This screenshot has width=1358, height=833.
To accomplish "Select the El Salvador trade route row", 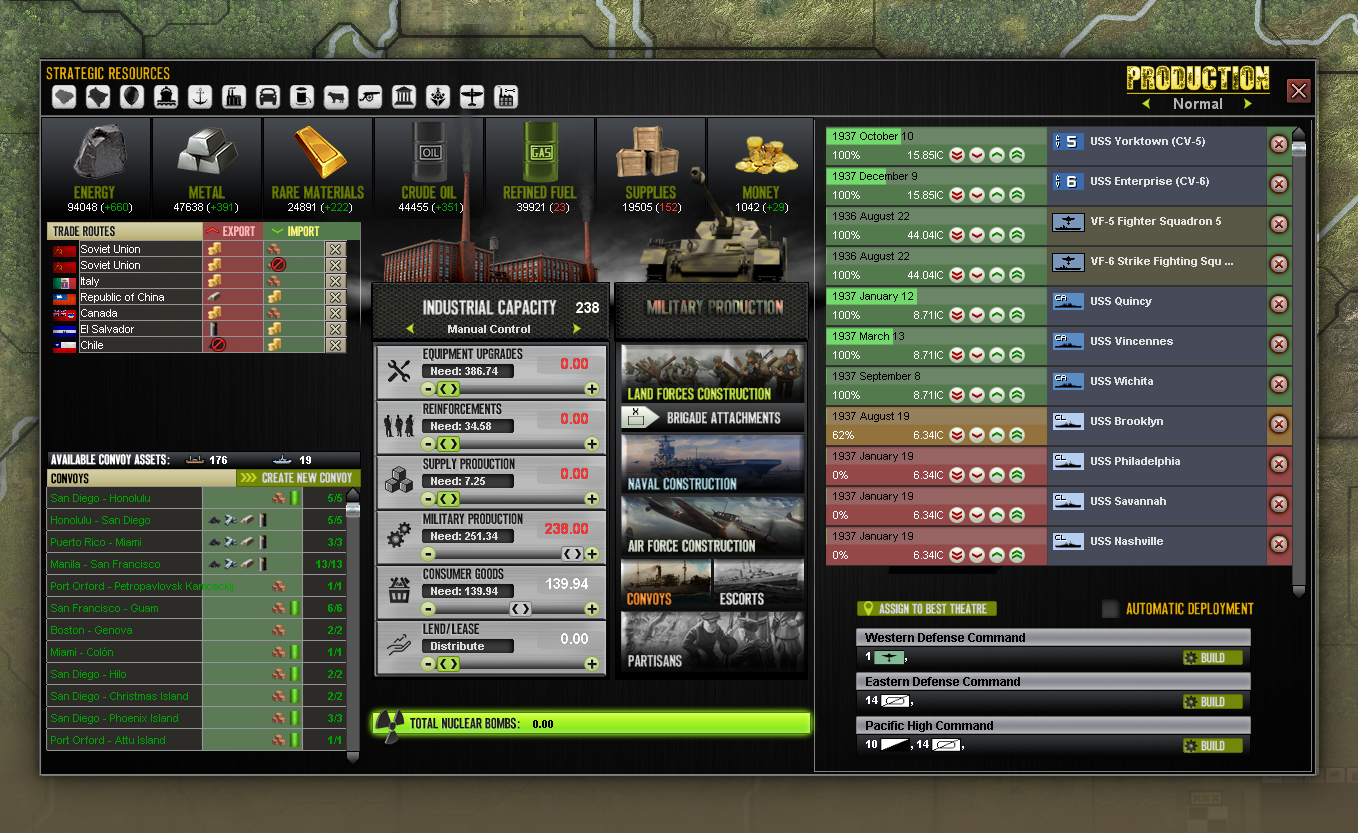I will tap(198, 329).
